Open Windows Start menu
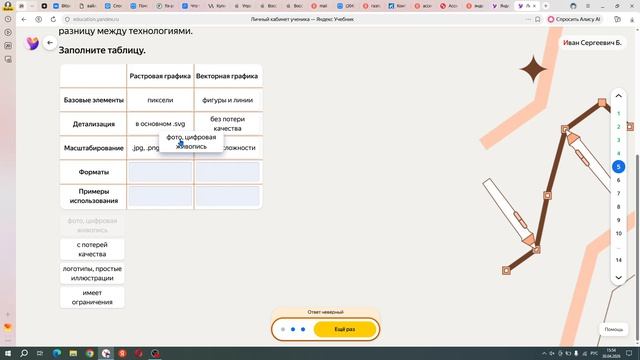640x360 pixels. point(8,353)
